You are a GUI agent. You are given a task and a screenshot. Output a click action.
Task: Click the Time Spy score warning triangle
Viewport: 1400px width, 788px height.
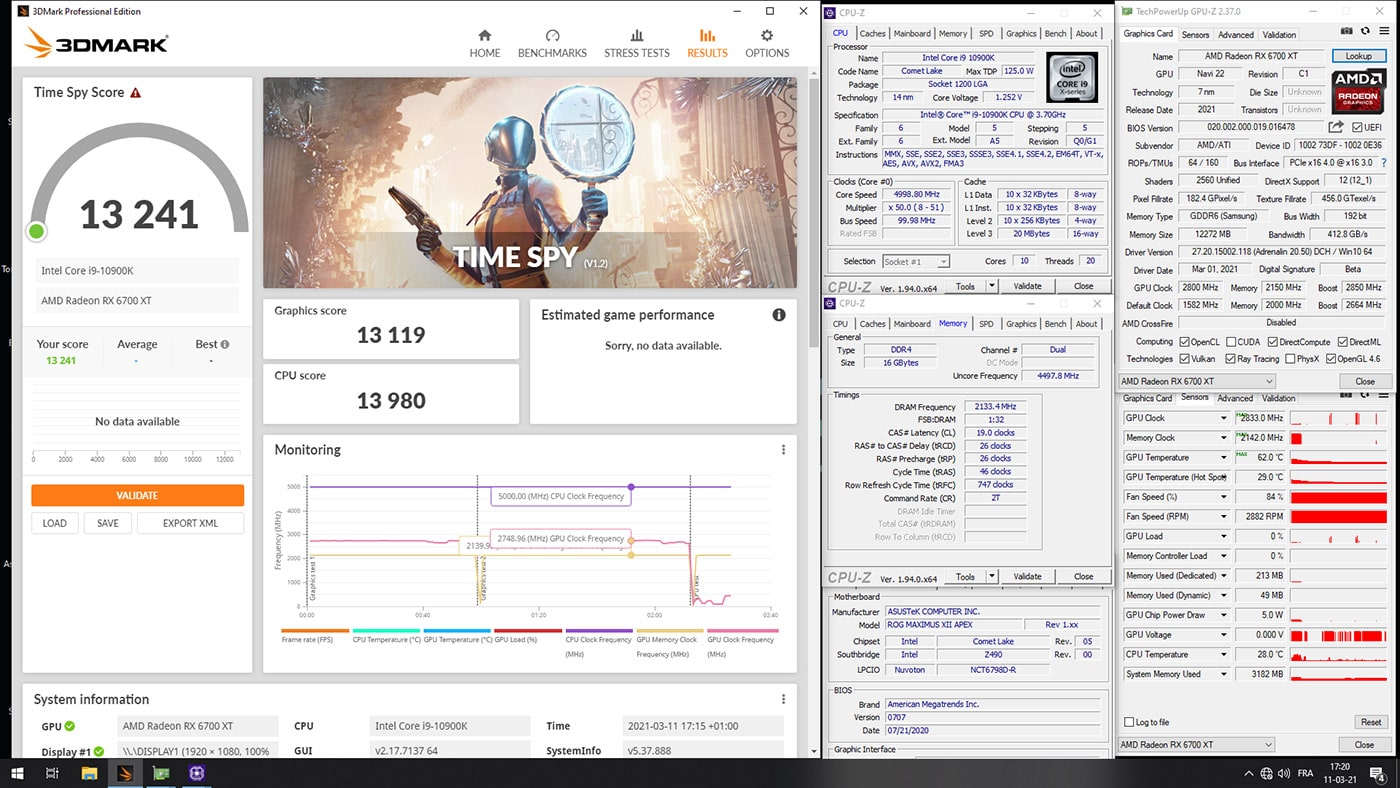point(136,92)
